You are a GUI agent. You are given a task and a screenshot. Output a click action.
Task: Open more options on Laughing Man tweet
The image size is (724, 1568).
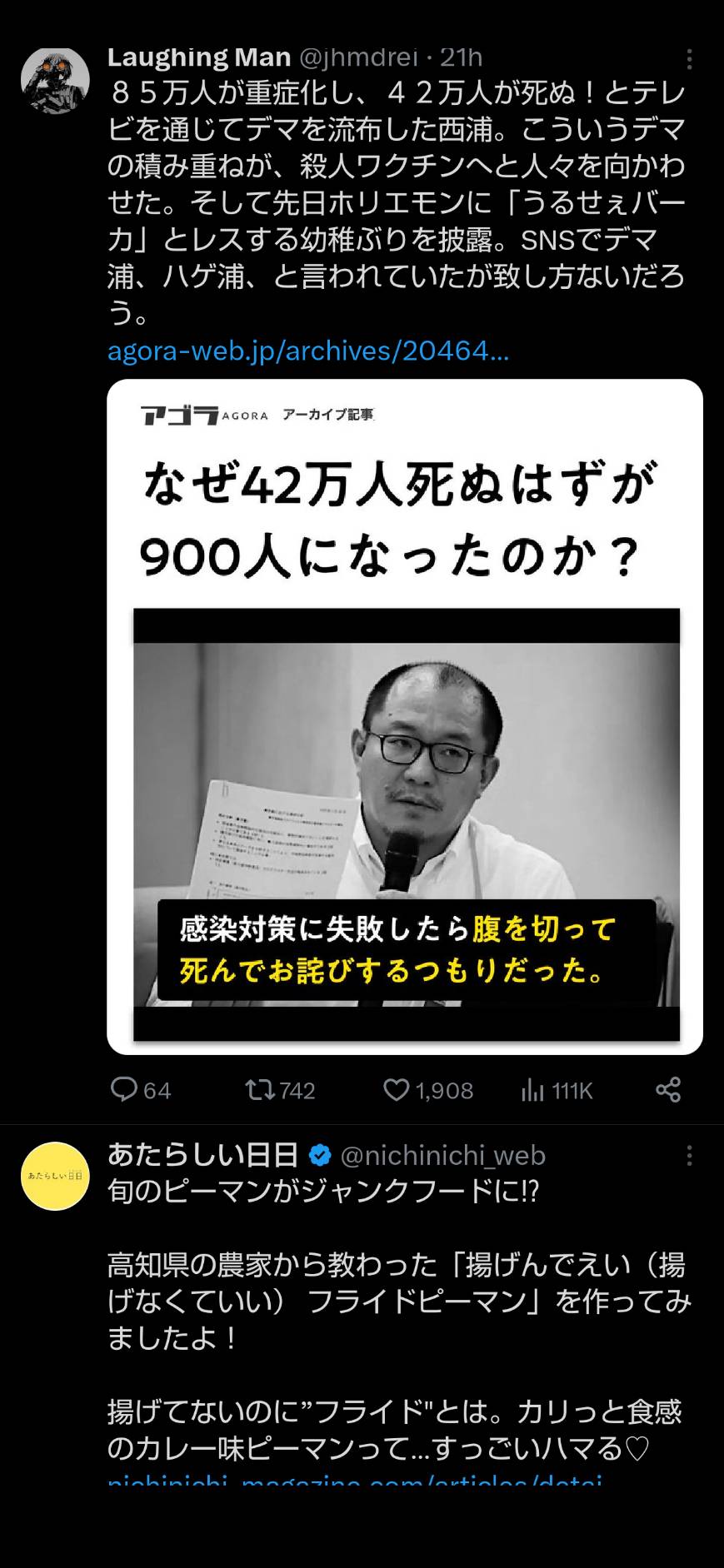[689, 59]
